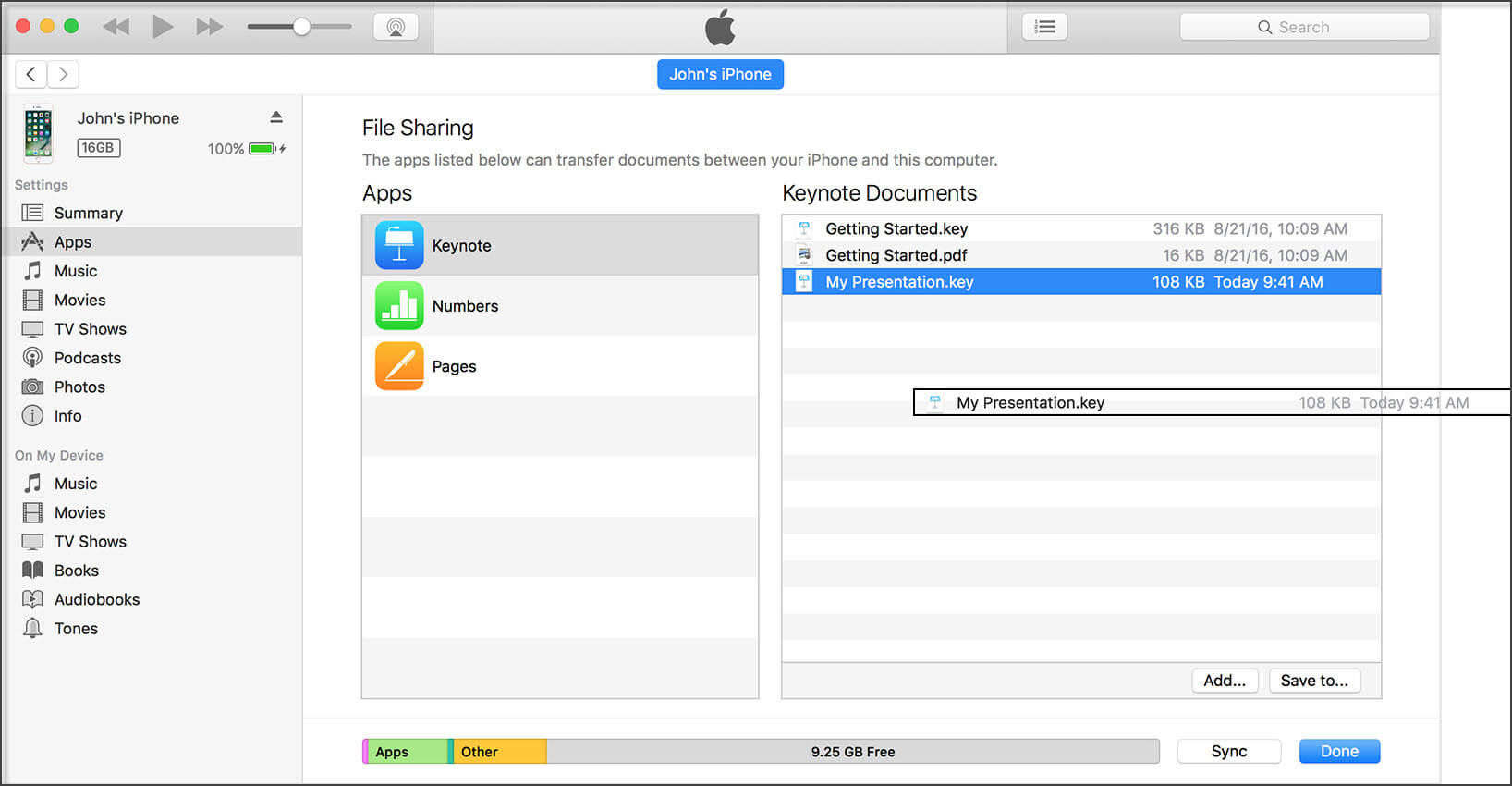Select Numbers in the Apps list

(x=560, y=305)
